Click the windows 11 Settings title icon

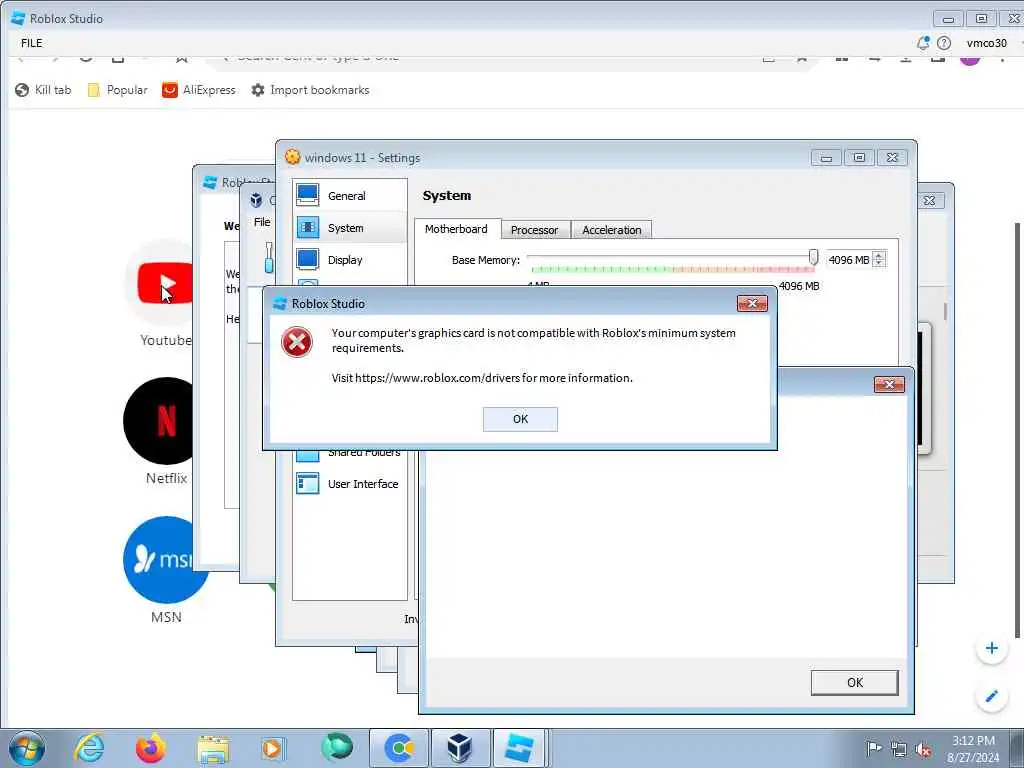pyautogui.click(x=293, y=157)
